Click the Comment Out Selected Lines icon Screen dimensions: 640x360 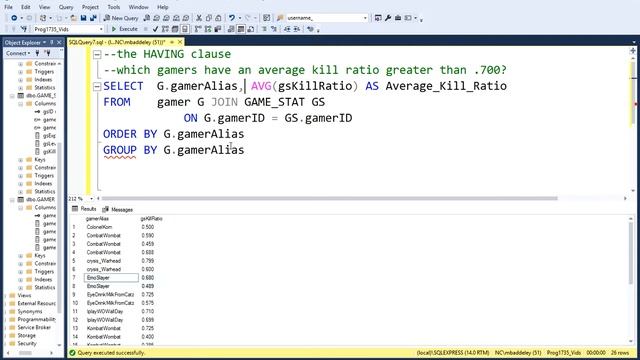[264, 29]
